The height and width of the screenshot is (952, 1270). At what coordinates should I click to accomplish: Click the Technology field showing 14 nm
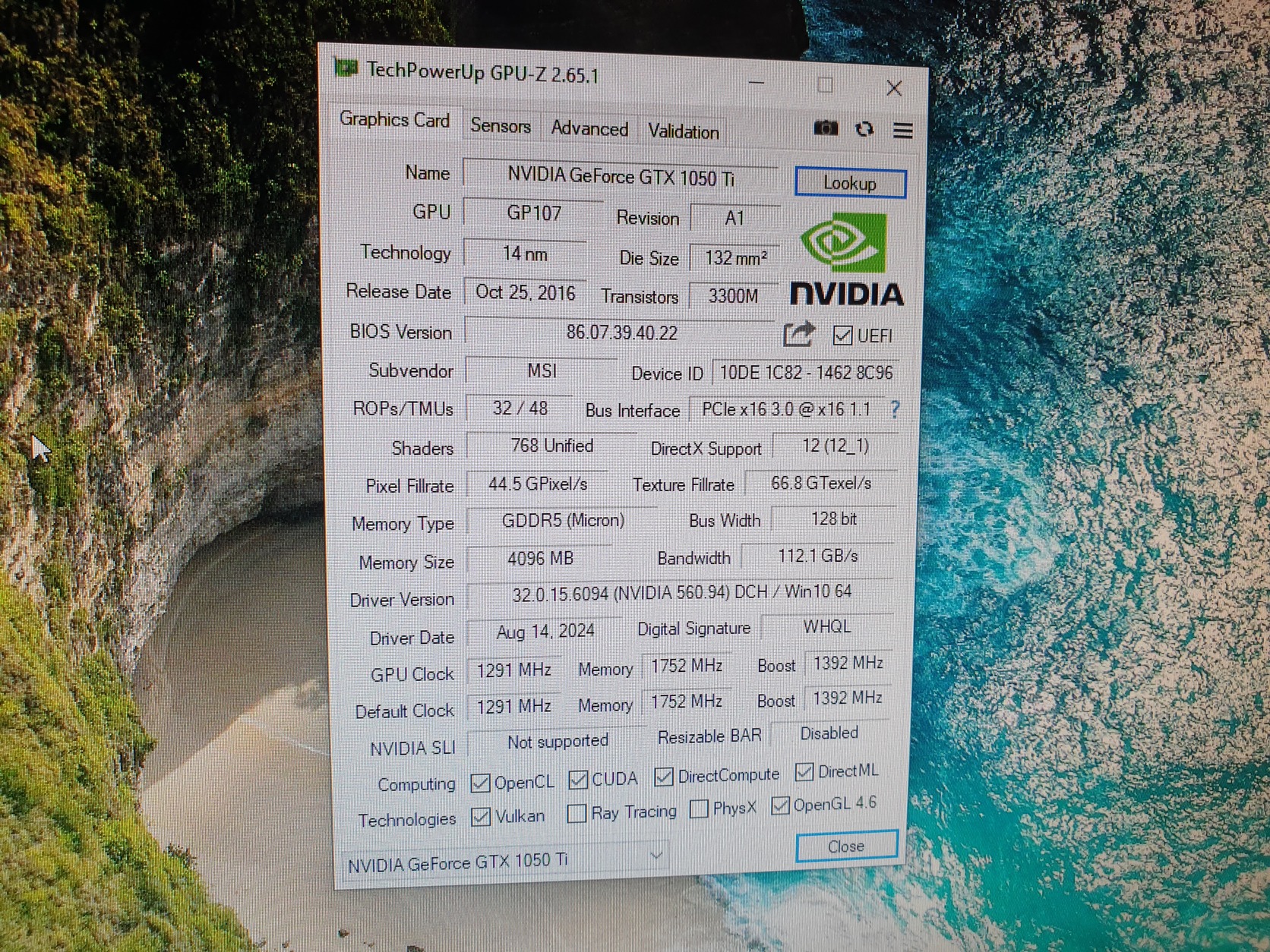(x=525, y=254)
